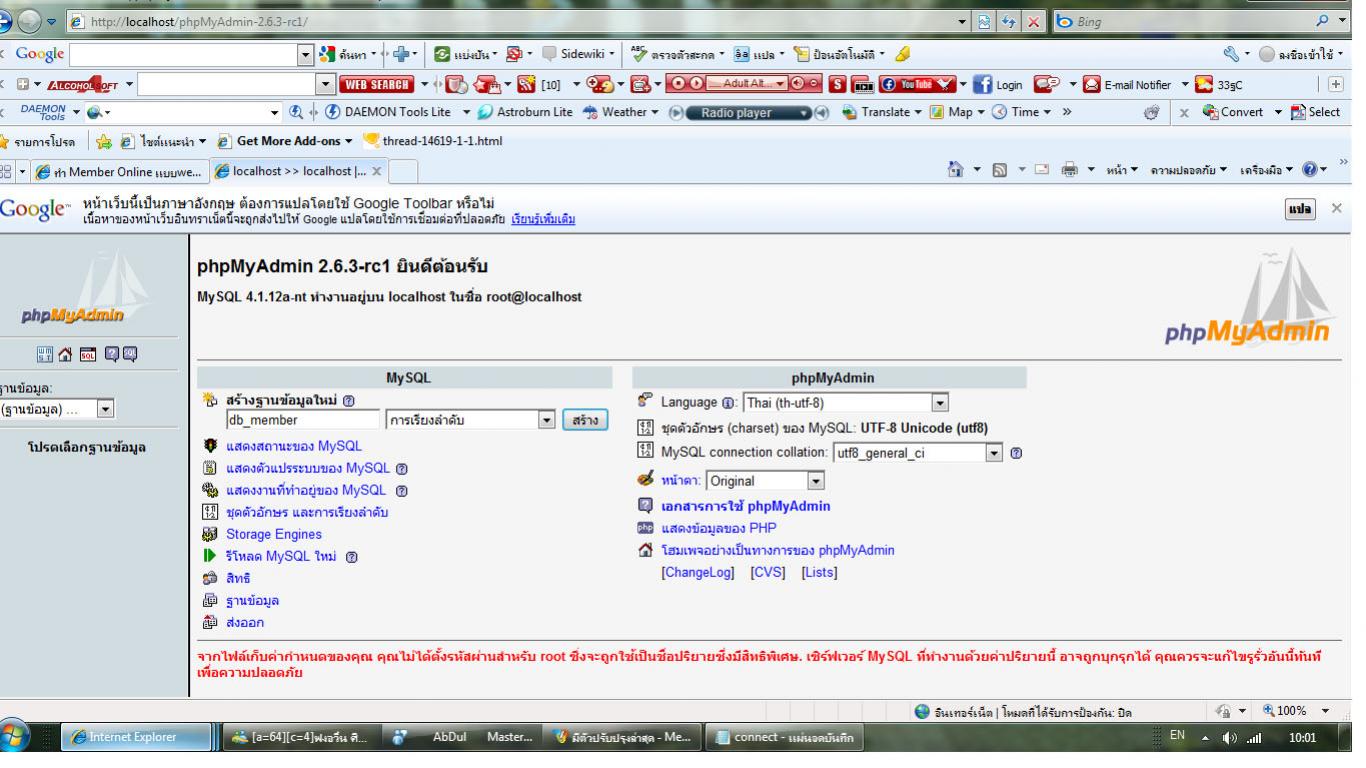Click the export icon in MySQL list
The width and height of the screenshot is (1366, 768).
pos(209,622)
